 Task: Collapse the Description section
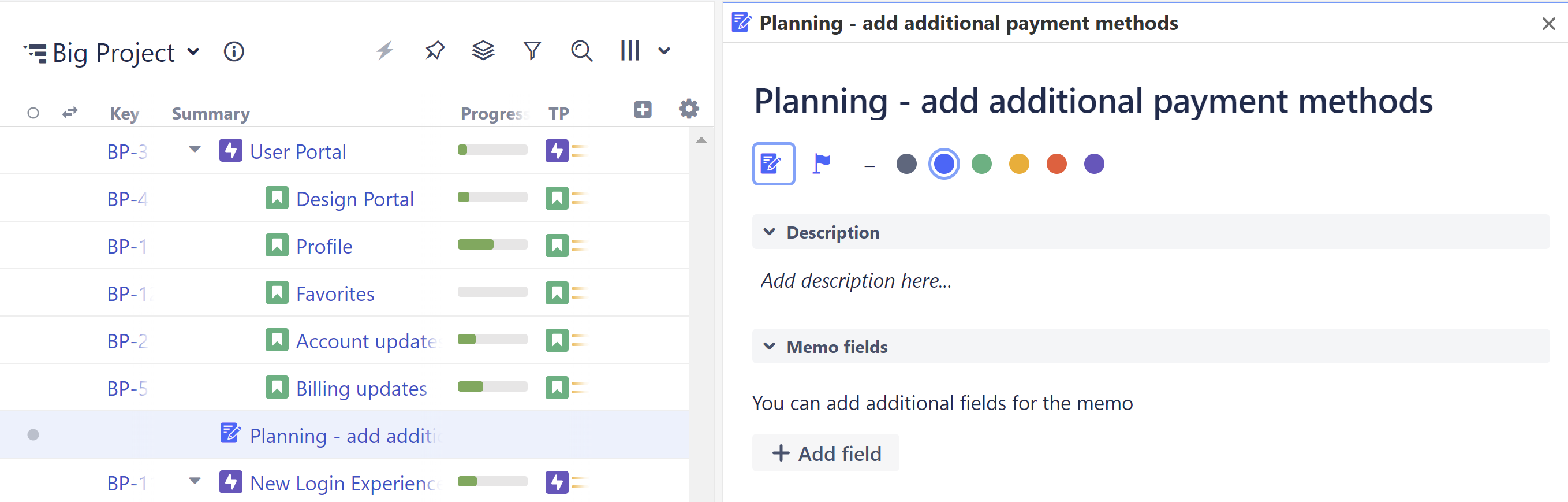click(770, 232)
